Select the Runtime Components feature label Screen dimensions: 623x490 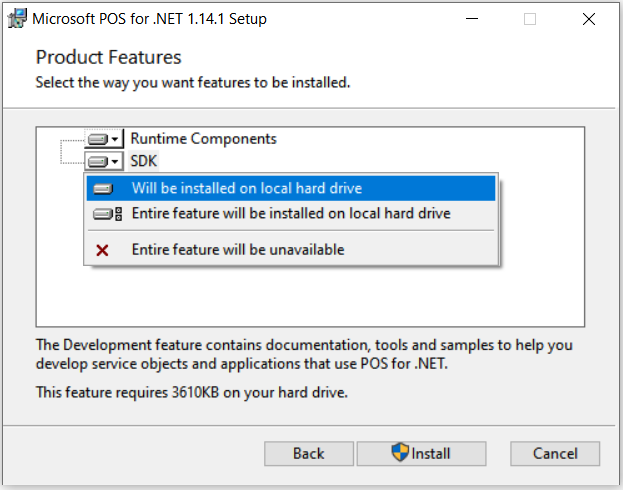tap(203, 139)
